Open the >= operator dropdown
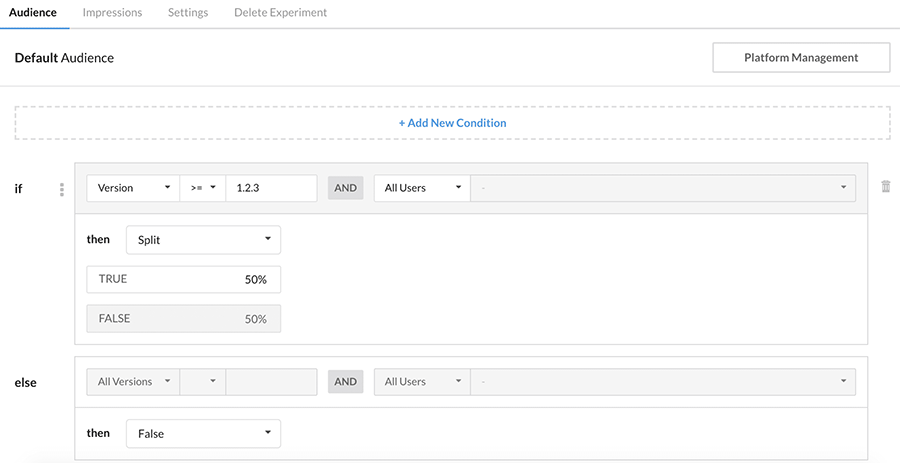This screenshot has width=900, height=463. coord(202,188)
